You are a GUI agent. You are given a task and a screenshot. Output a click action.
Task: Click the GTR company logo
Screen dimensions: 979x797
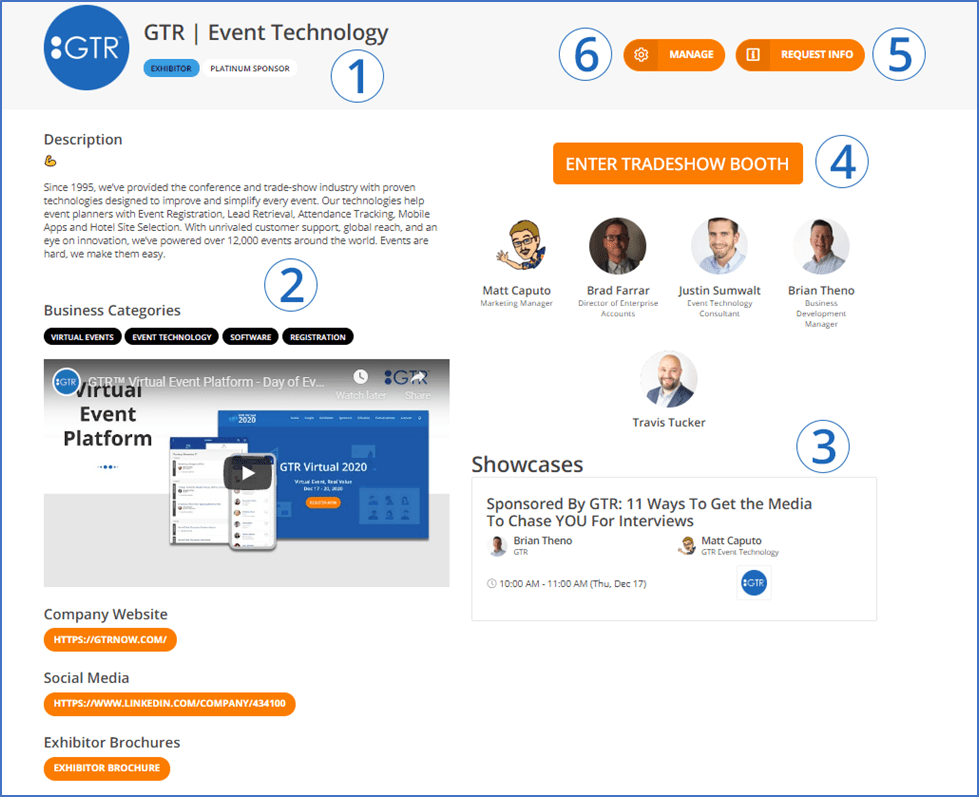pos(87,48)
